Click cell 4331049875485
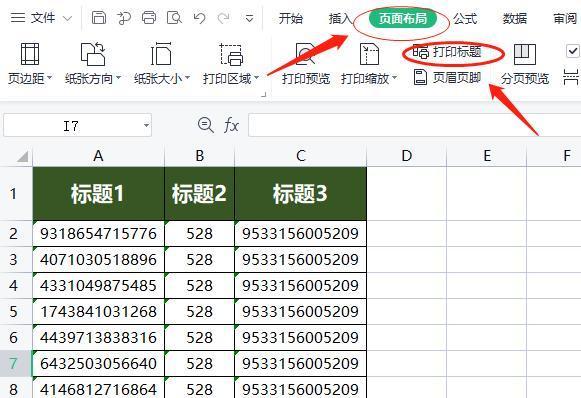581x398 pixels. point(98,285)
